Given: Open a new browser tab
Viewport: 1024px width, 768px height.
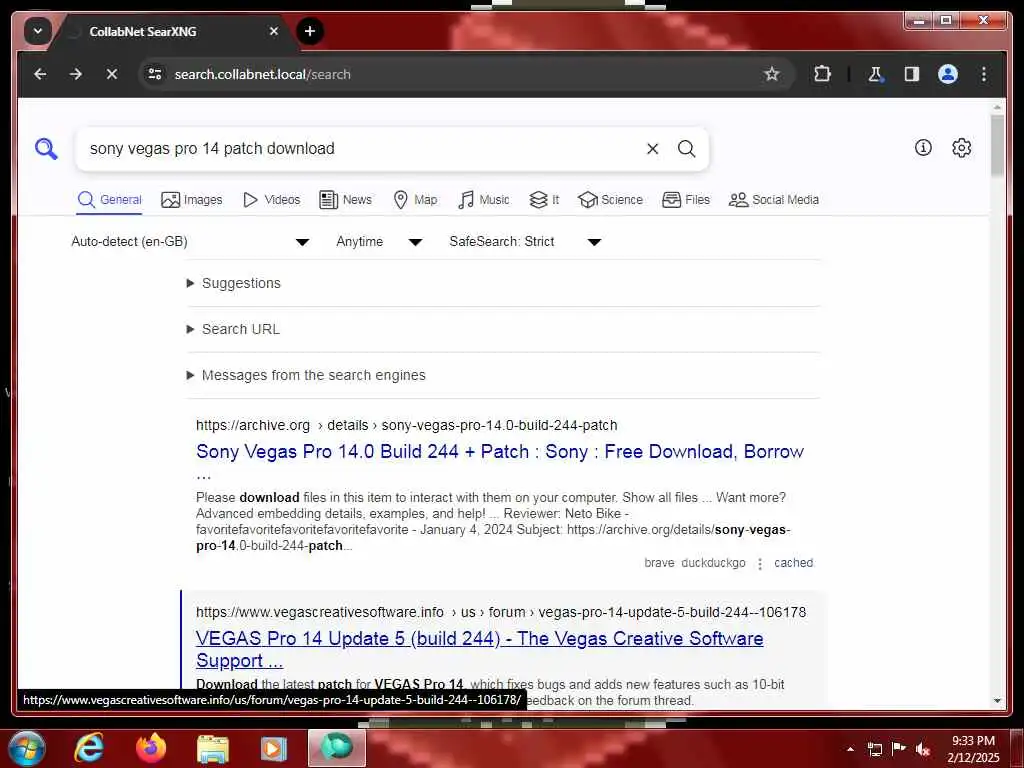Looking at the screenshot, I should [x=310, y=31].
